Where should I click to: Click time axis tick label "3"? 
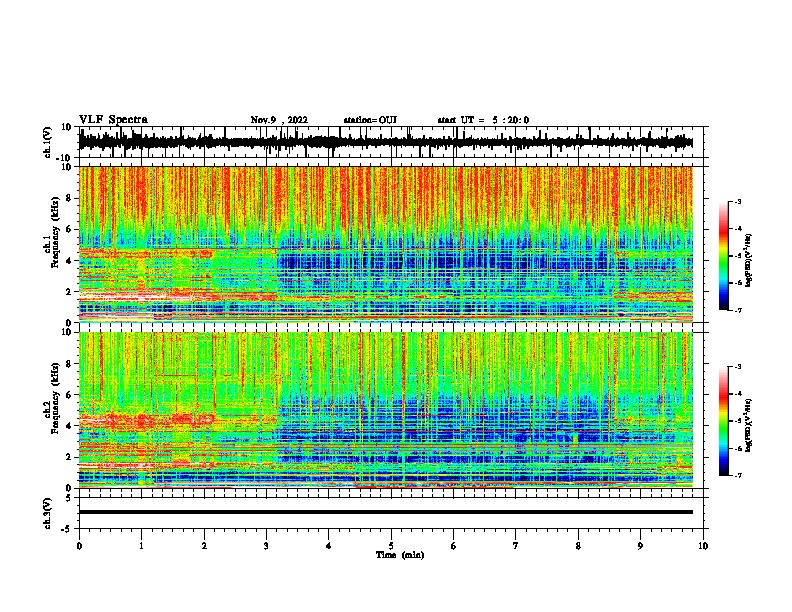coord(266,546)
